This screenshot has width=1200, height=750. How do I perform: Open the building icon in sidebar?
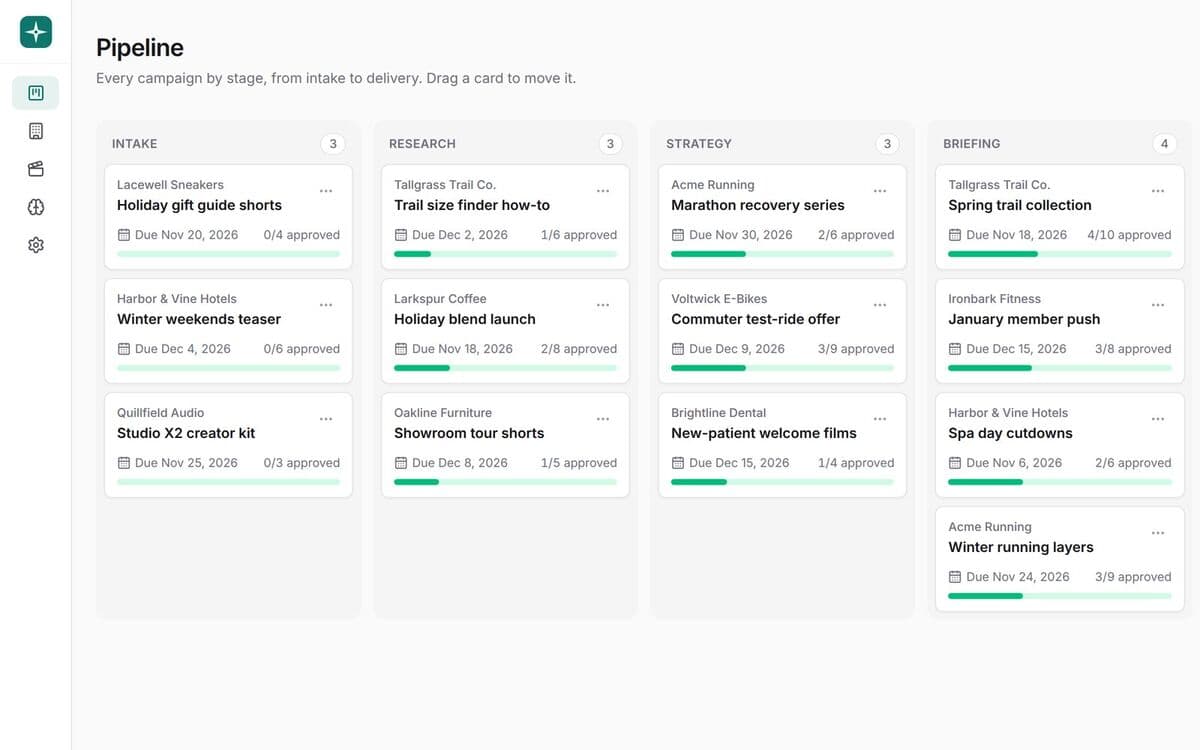(x=36, y=131)
